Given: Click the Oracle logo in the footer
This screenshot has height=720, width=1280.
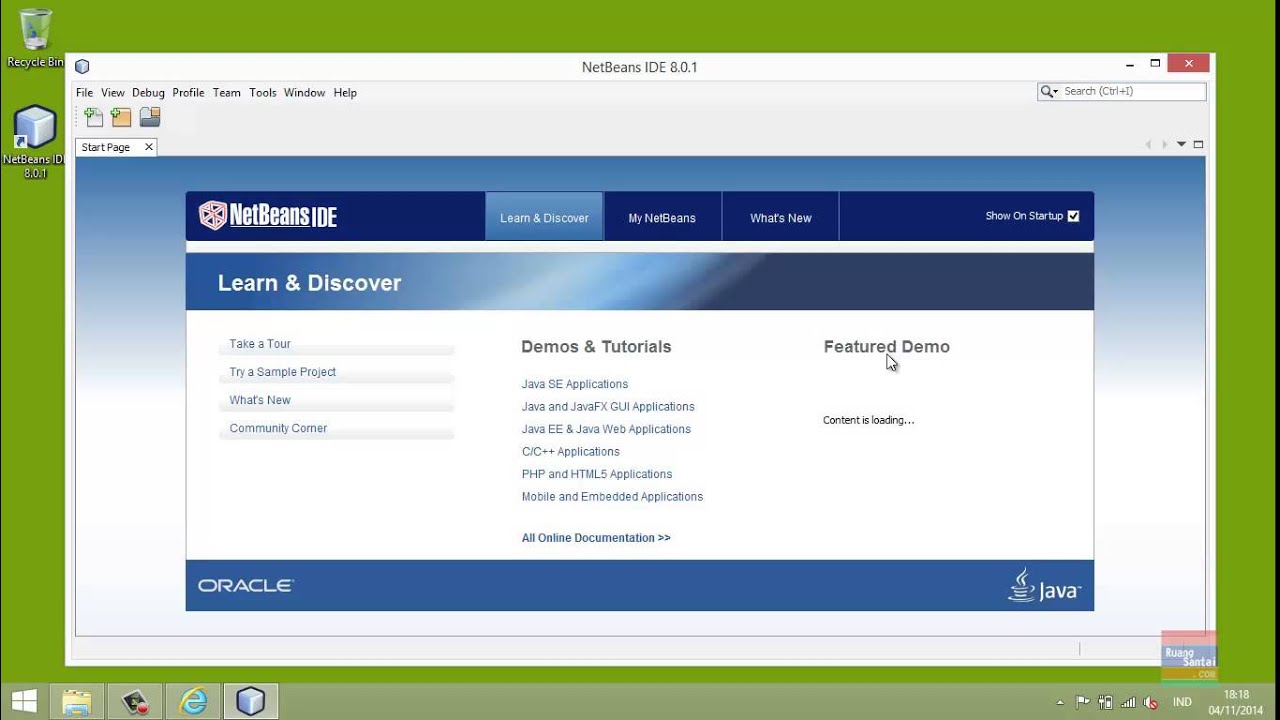Looking at the screenshot, I should pyautogui.click(x=245, y=586).
